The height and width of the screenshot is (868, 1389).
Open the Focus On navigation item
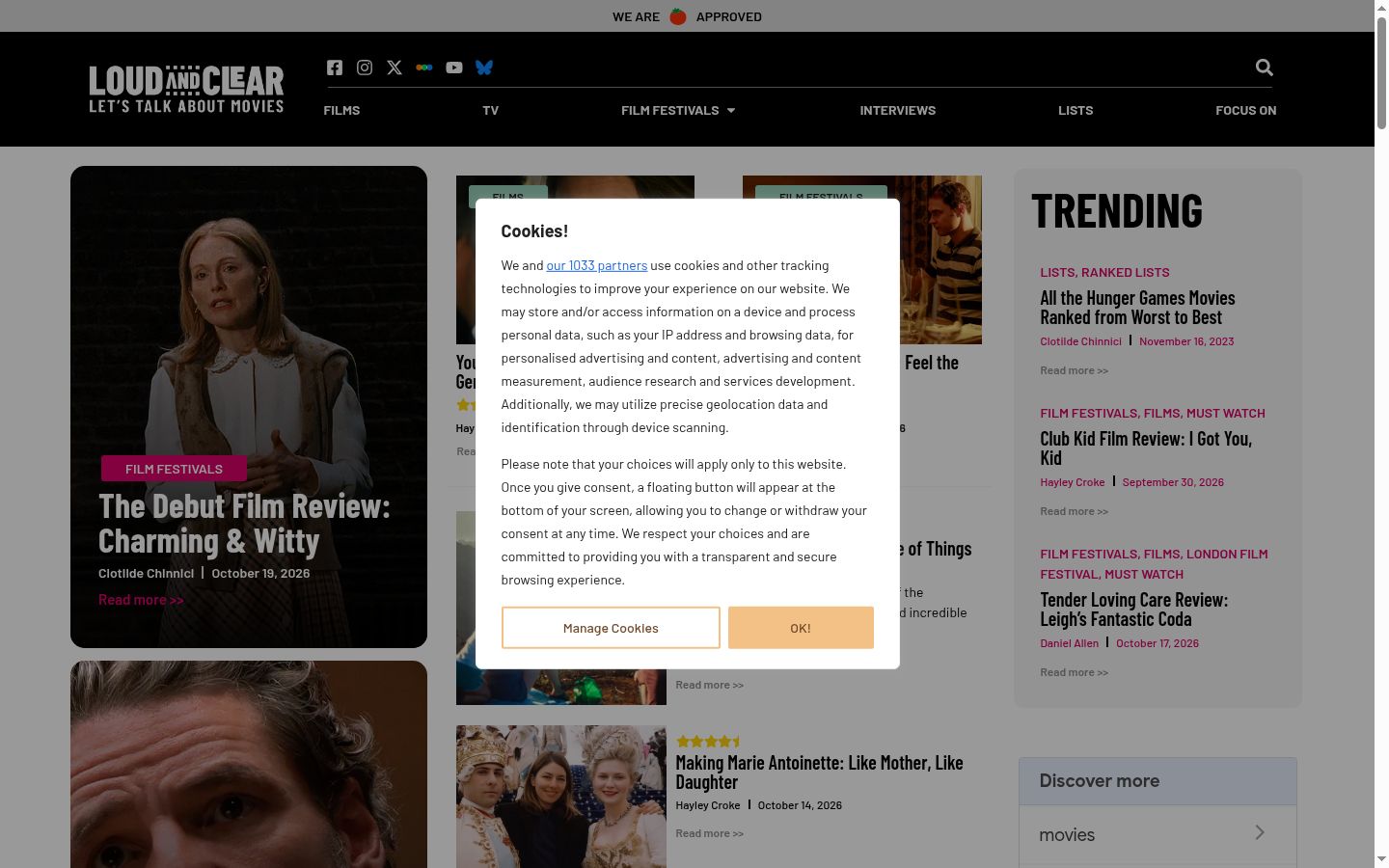click(1246, 110)
